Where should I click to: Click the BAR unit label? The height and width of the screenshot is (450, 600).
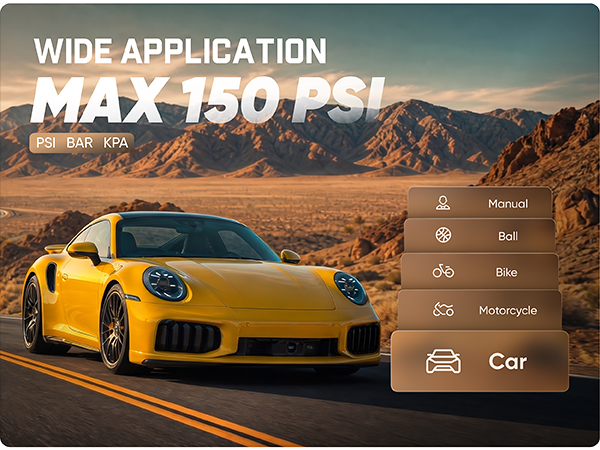80,143
